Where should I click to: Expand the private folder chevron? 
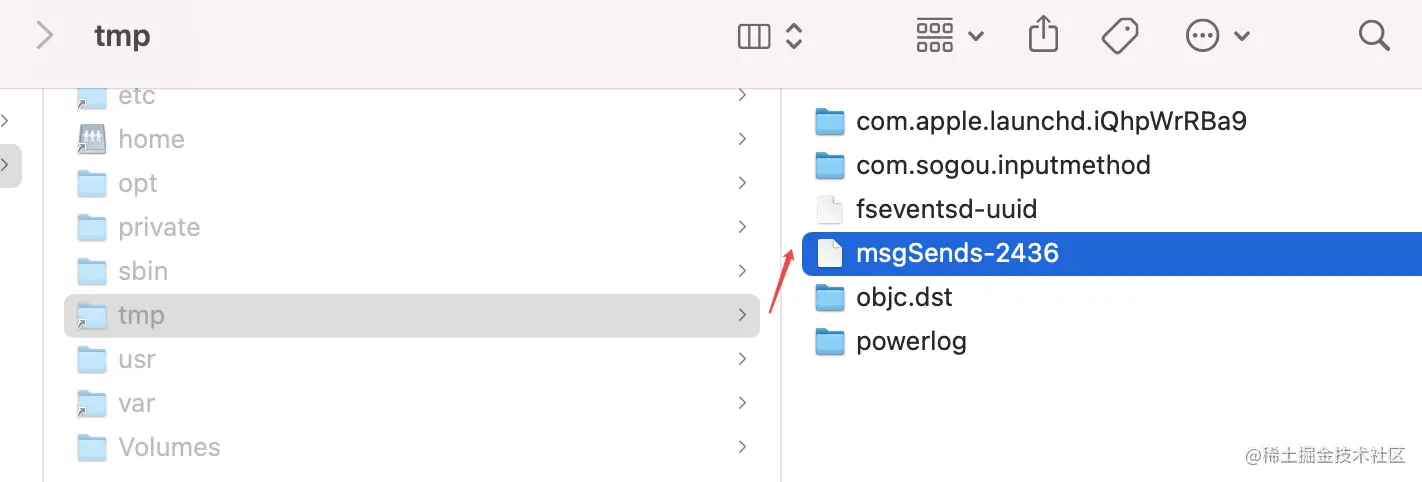pyautogui.click(x=742, y=227)
